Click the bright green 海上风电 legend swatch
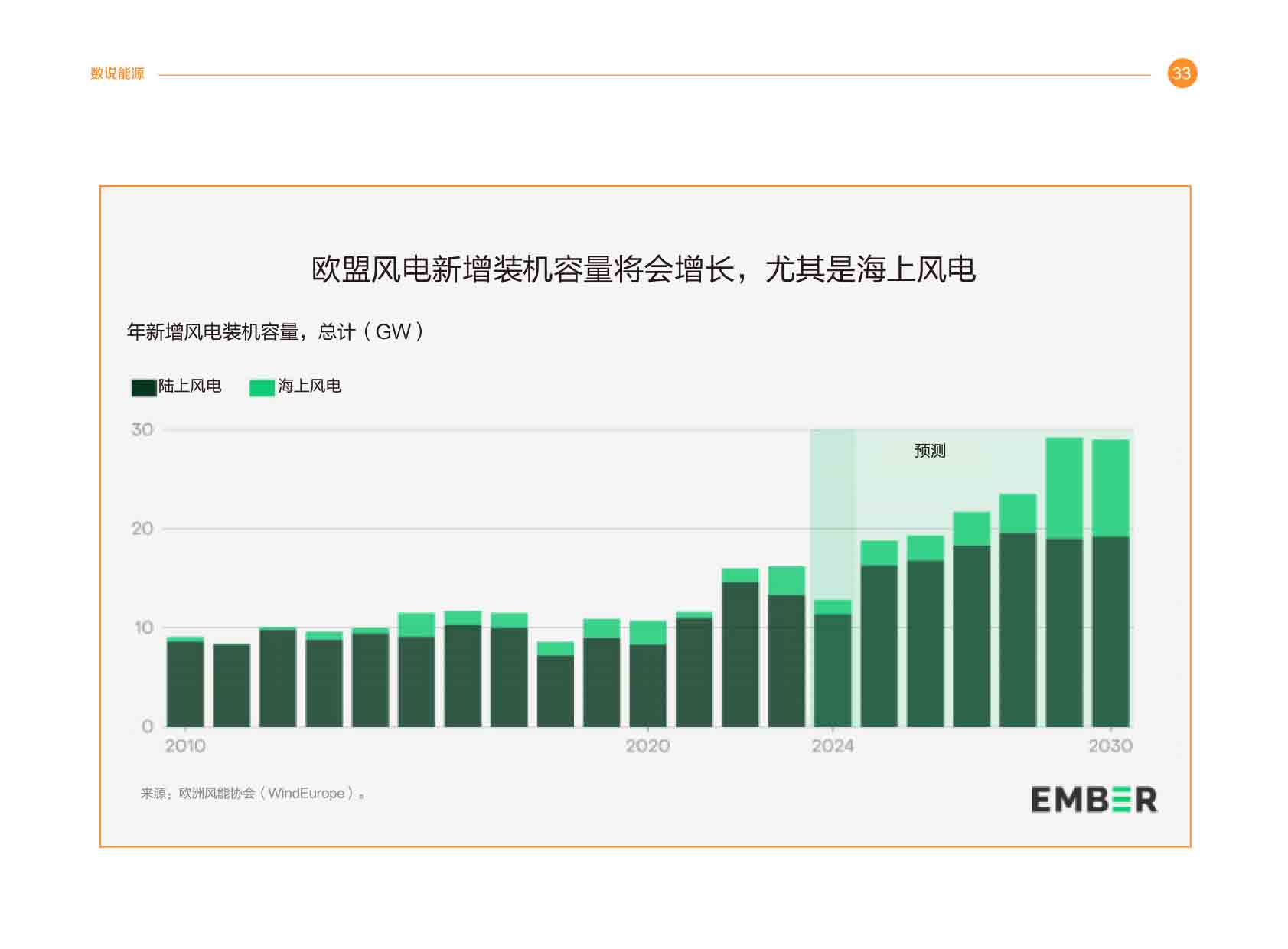The image size is (1288, 949). 262,387
